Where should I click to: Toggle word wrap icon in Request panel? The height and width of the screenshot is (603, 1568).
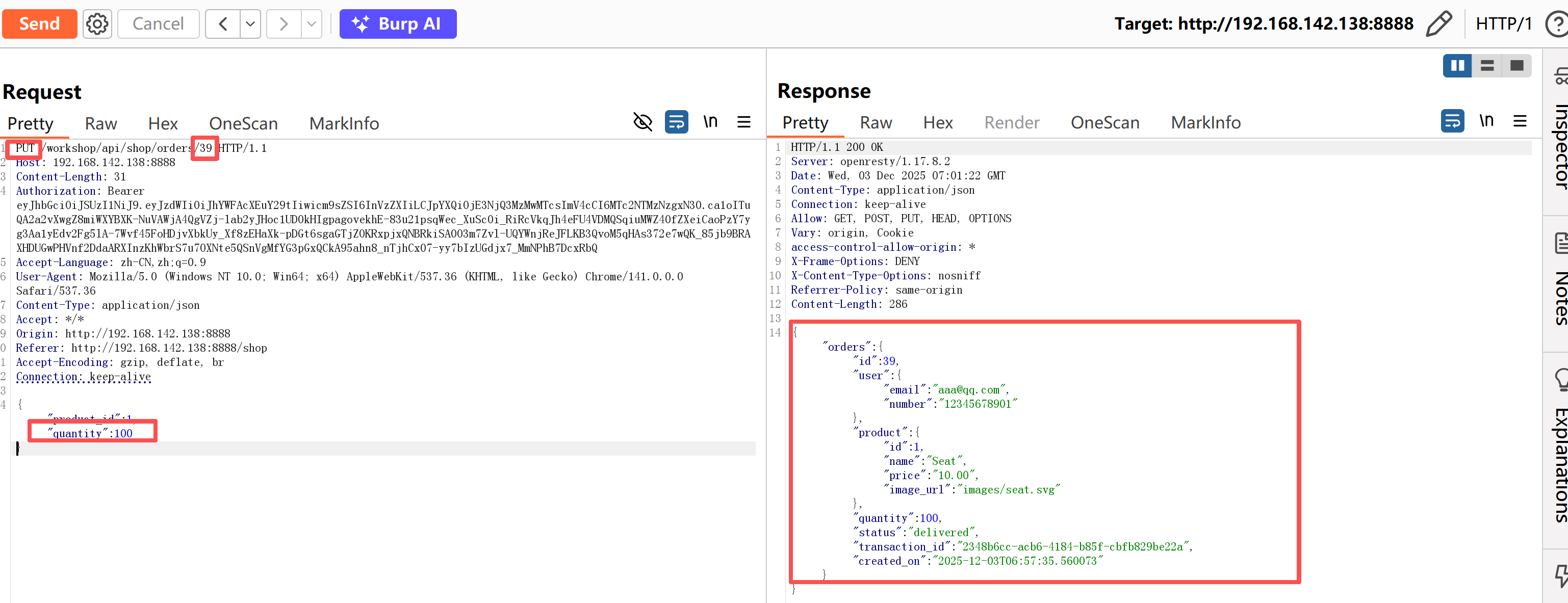tap(676, 122)
